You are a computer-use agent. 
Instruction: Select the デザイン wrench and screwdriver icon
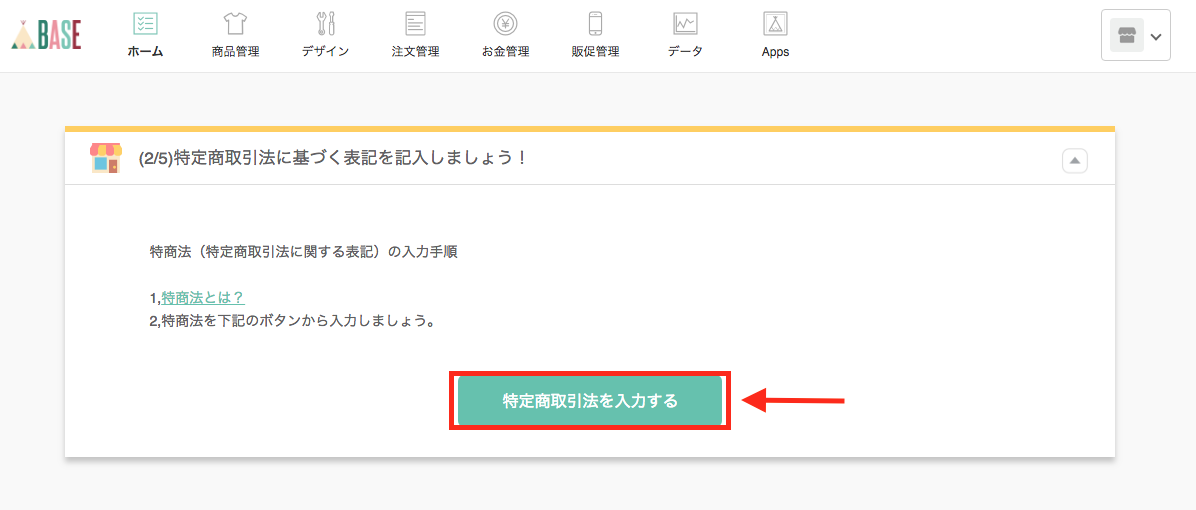click(x=325, y=24)
